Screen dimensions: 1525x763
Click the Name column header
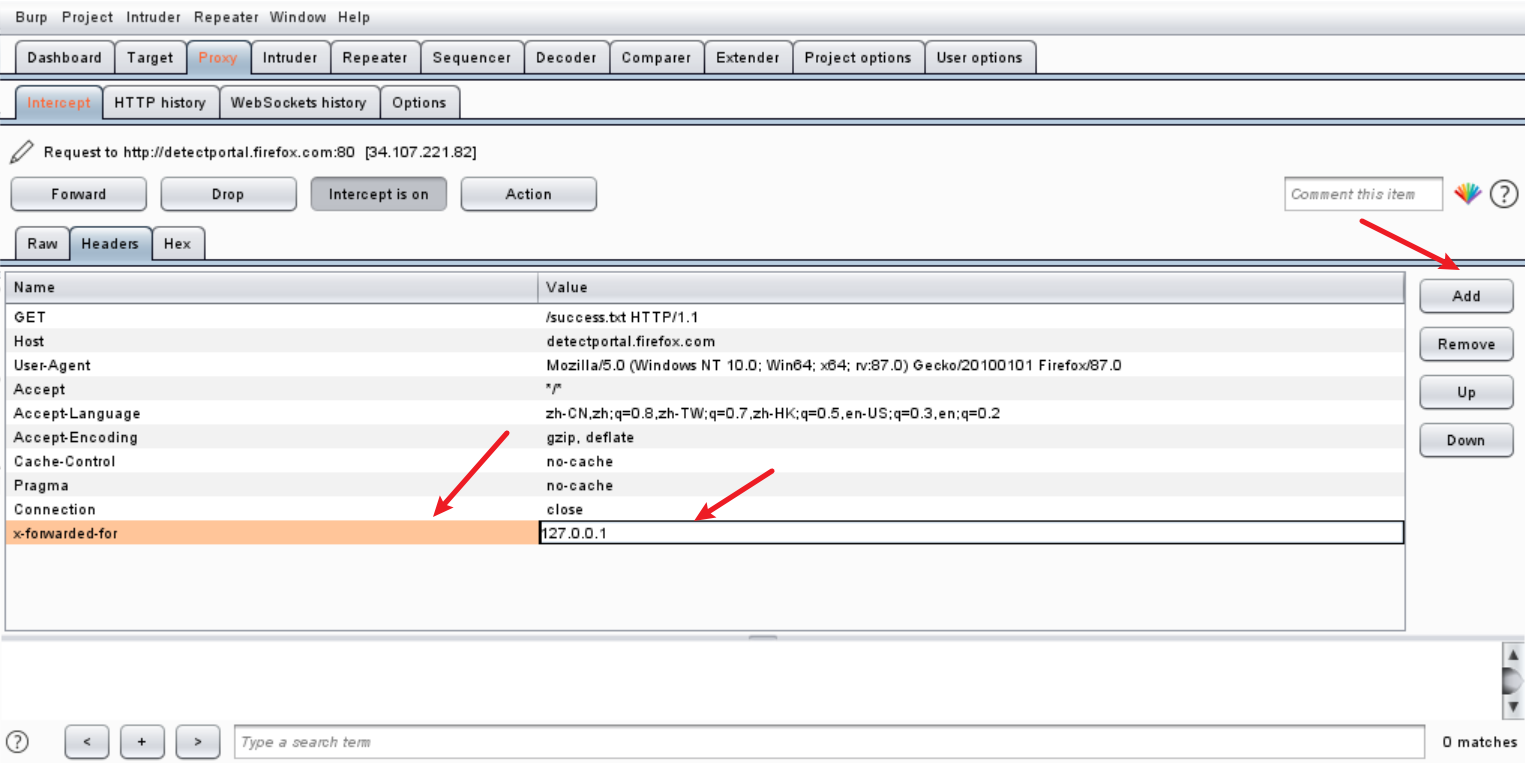coord(271,287)
